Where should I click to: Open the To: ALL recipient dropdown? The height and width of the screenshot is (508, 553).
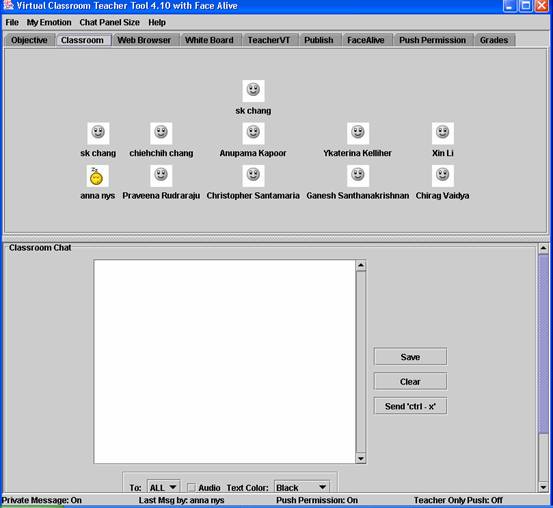tap(163, 487)
